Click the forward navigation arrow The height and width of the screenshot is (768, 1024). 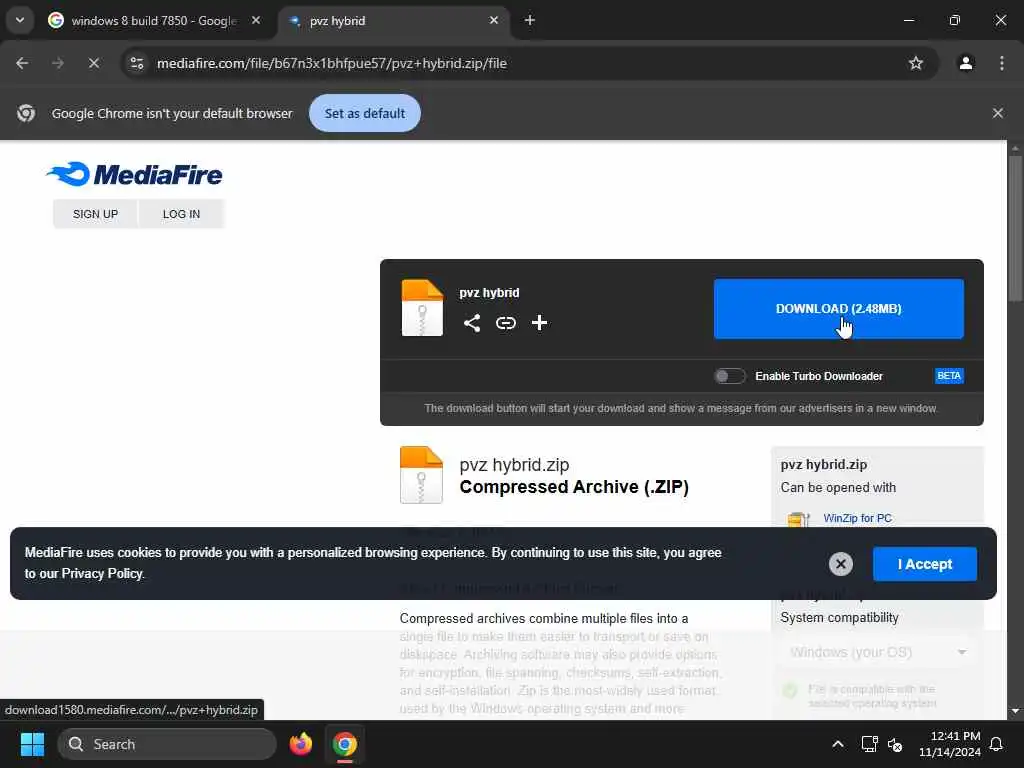click(x=57, y=63)
